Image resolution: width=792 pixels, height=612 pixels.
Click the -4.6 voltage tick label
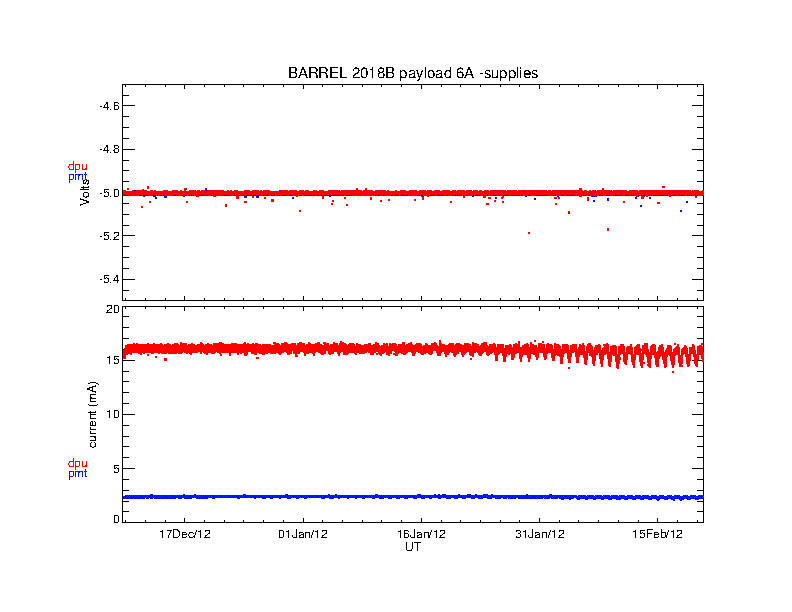[x=110, y=106]
